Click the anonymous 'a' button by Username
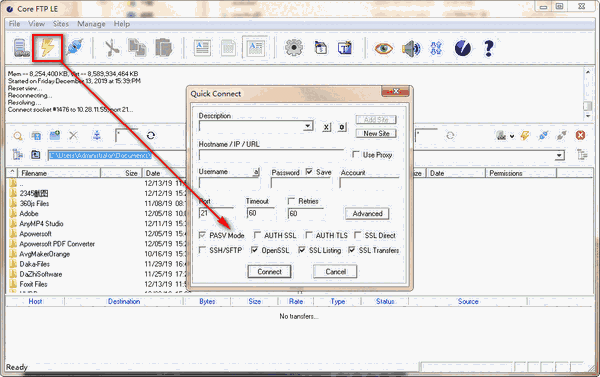 tap(256, 172)
